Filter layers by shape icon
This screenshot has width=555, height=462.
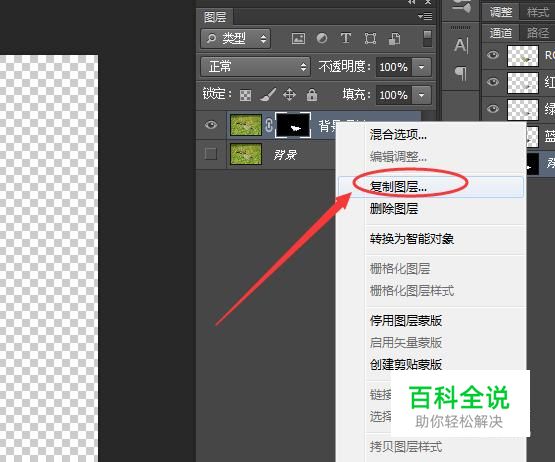370,38
